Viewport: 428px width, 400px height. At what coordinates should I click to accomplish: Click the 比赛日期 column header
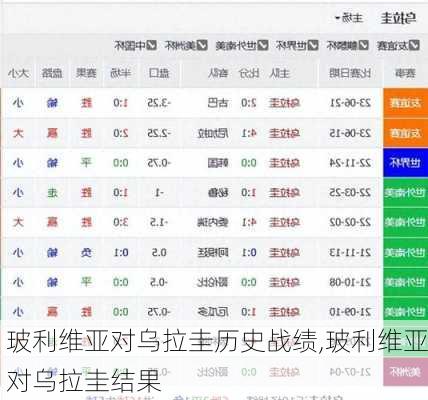click(x=350, y=73)
